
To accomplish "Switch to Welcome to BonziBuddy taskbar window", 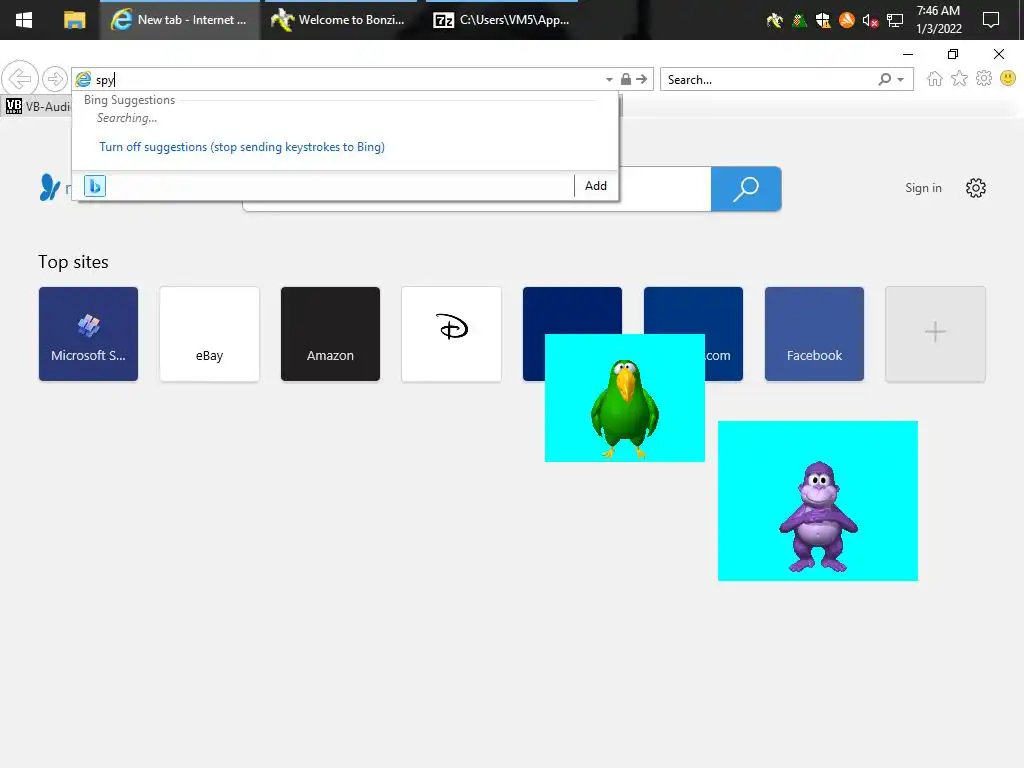I will pyautogui.click(x=340, y=20).
